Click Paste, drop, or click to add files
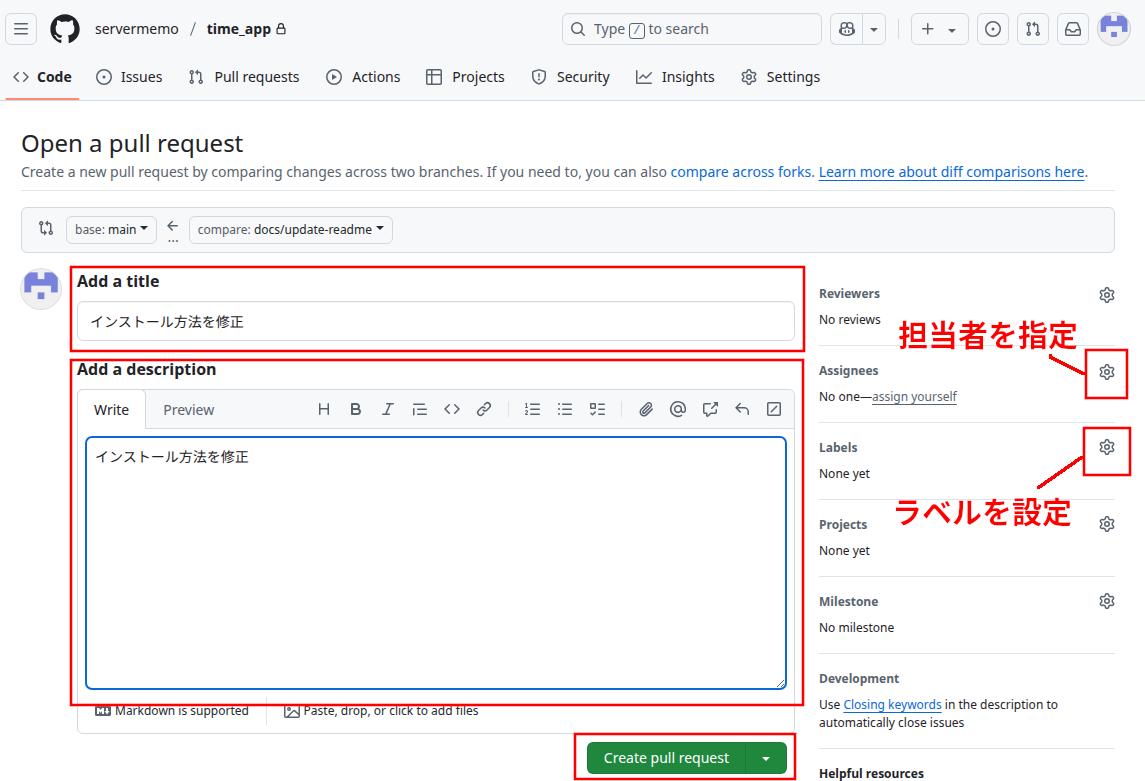1145x781 pixels. [381, 711]
